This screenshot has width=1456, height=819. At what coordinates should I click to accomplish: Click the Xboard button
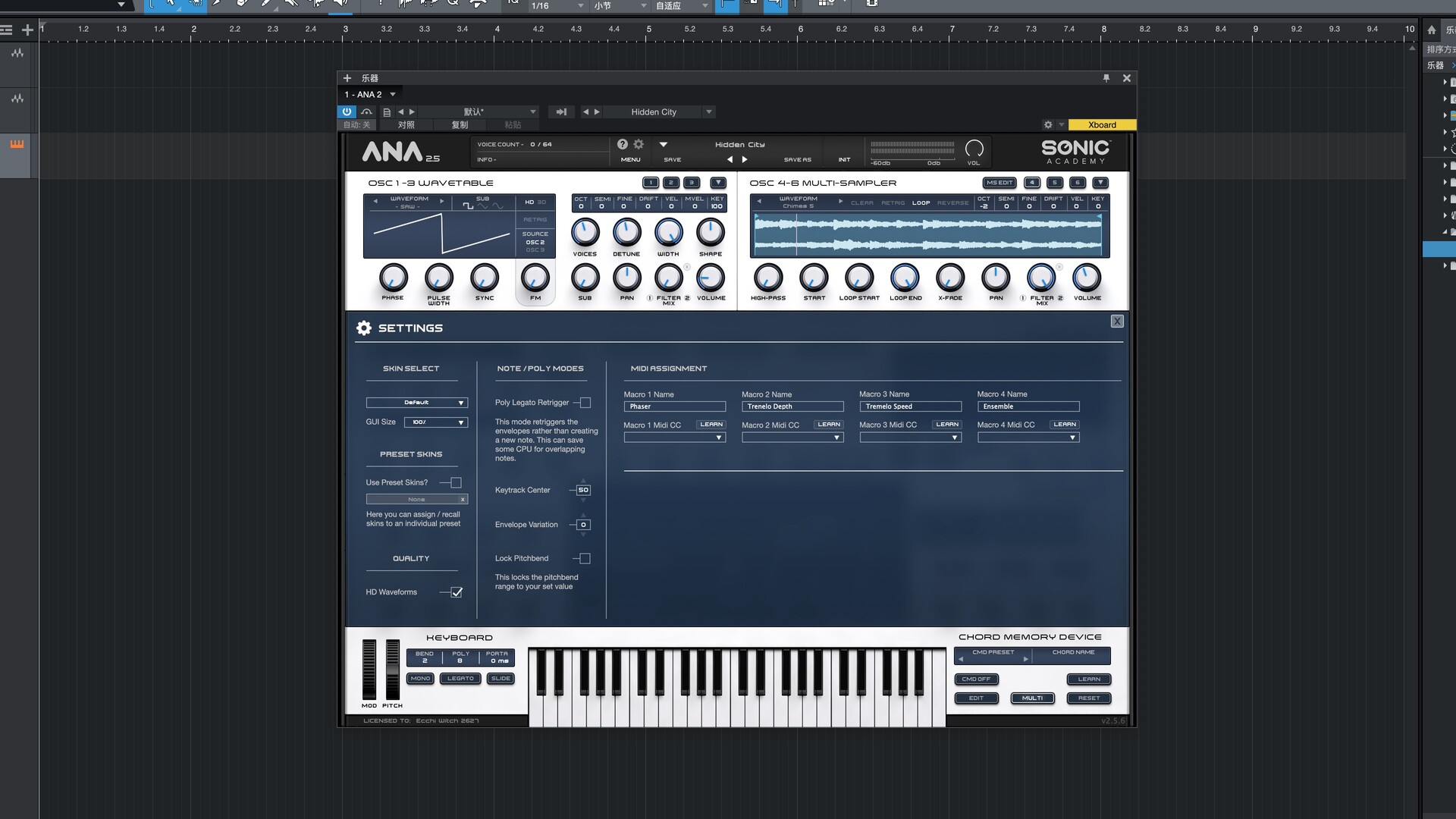coord(1102,125)
